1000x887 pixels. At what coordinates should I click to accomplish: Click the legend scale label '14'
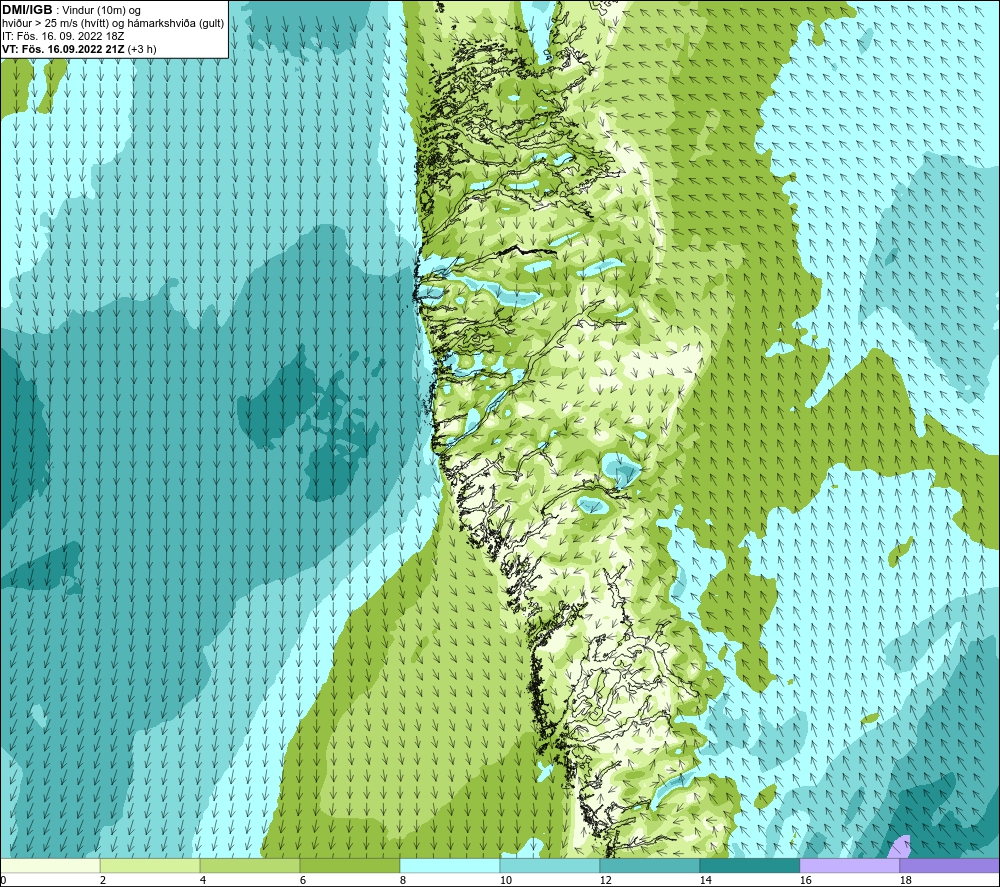click(x=705, y=880)
